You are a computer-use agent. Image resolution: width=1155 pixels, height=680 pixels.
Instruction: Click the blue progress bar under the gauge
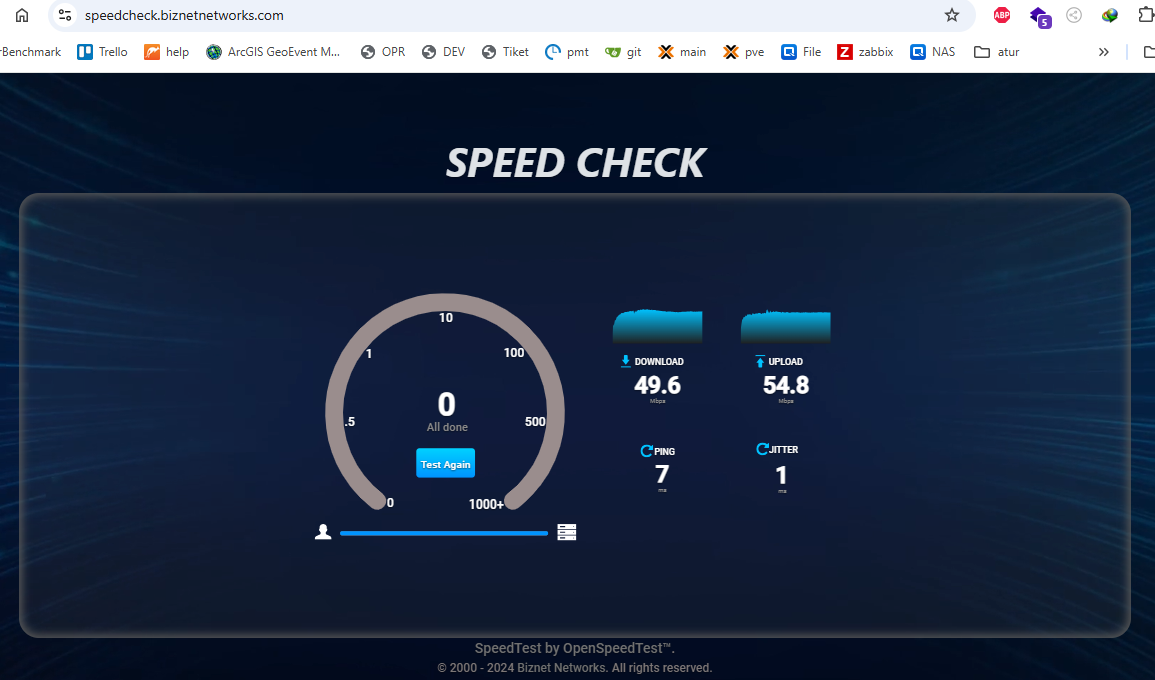click(443, 533)
